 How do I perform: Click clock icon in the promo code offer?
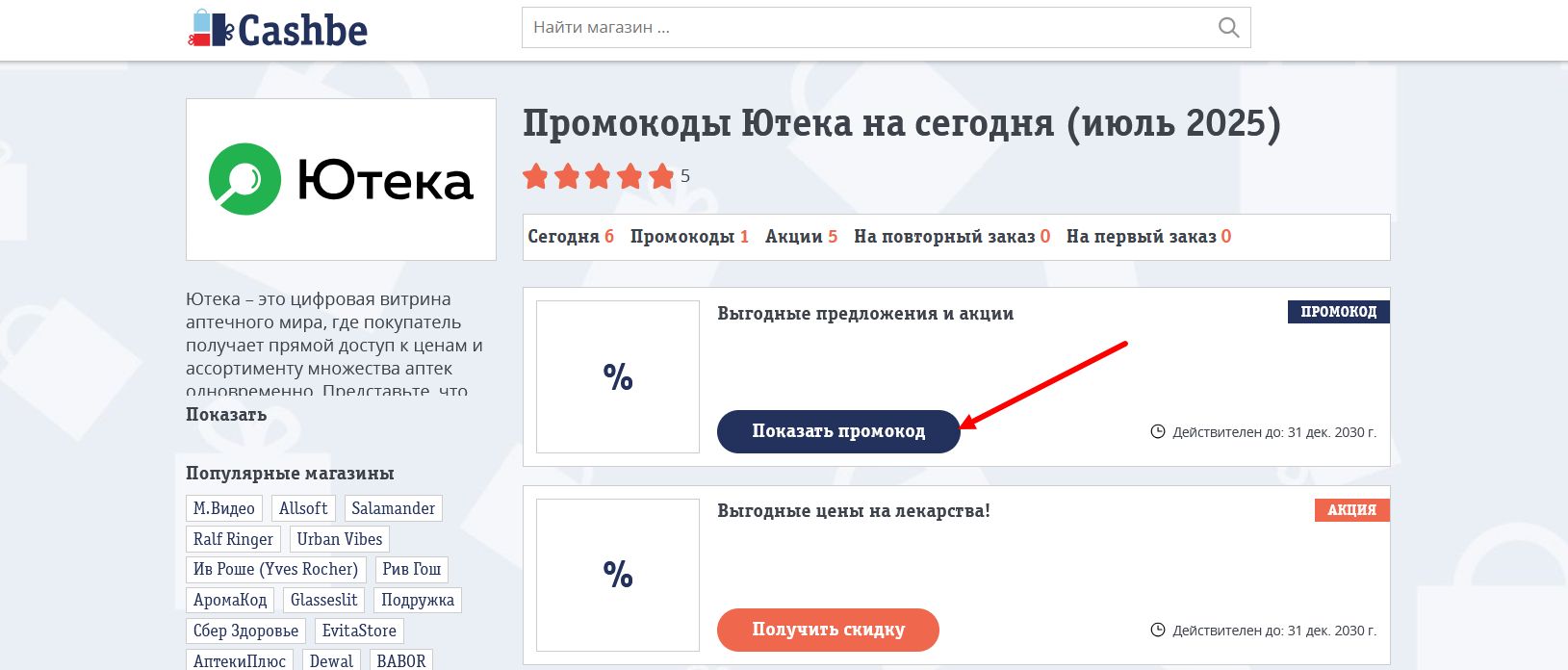click(x=1158, y=431)
